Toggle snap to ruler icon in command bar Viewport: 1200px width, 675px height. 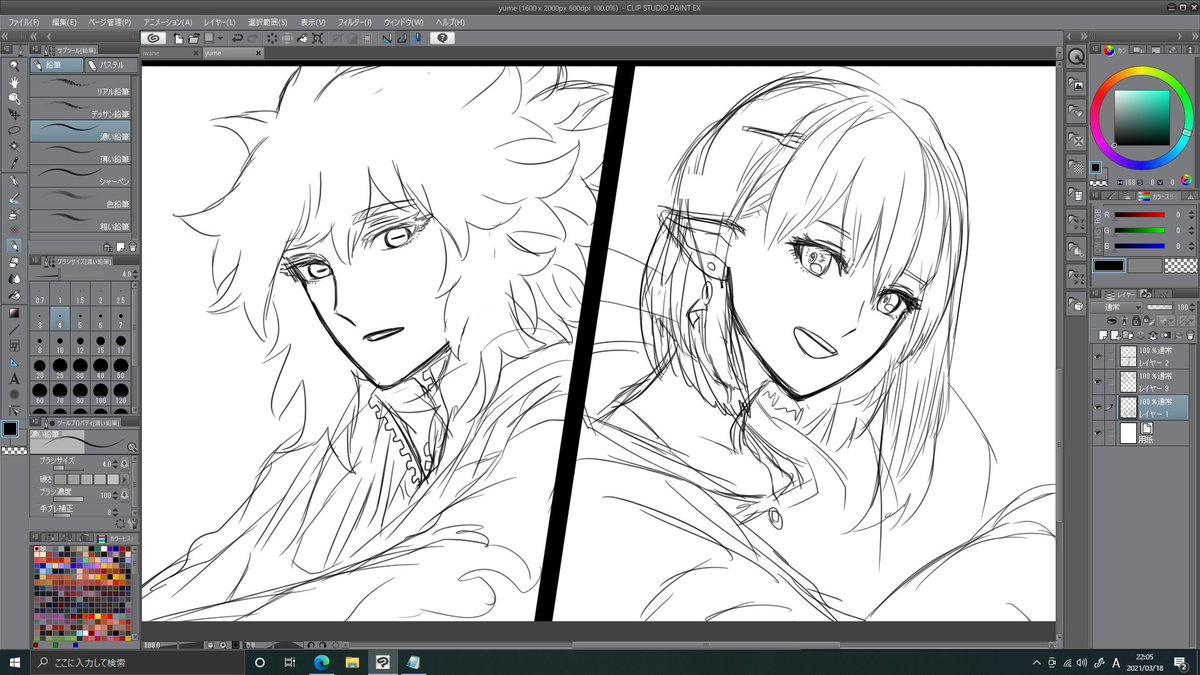pos(387,38)
